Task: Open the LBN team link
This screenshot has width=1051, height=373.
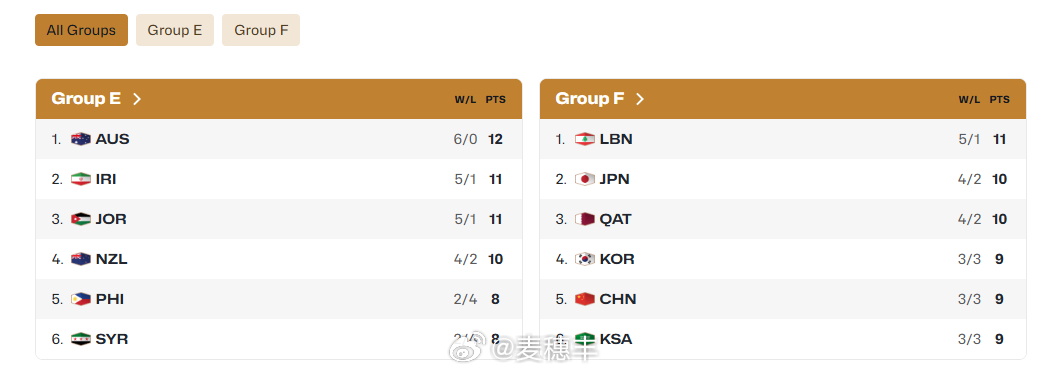Action: 616,140
